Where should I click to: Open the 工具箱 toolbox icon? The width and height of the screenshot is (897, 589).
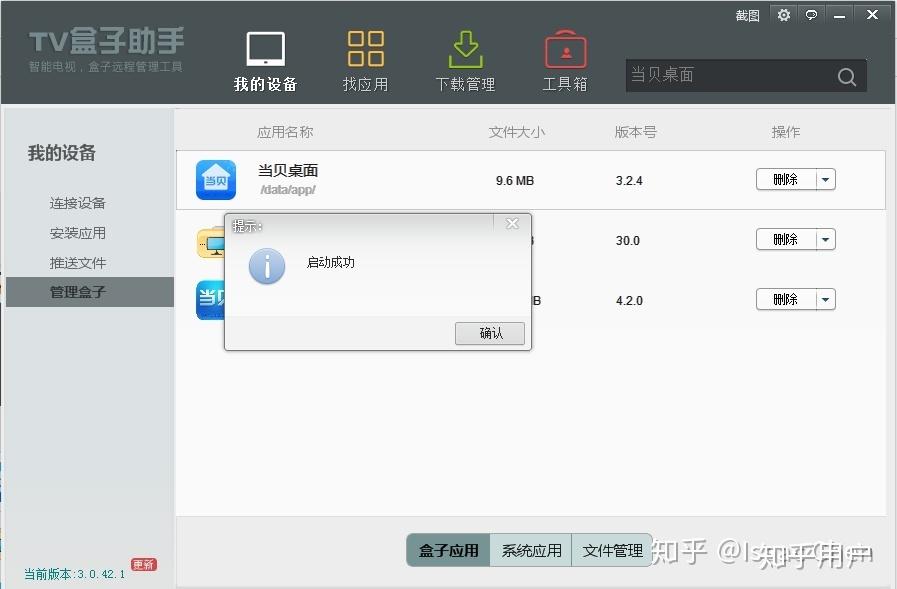coord(565,49)
